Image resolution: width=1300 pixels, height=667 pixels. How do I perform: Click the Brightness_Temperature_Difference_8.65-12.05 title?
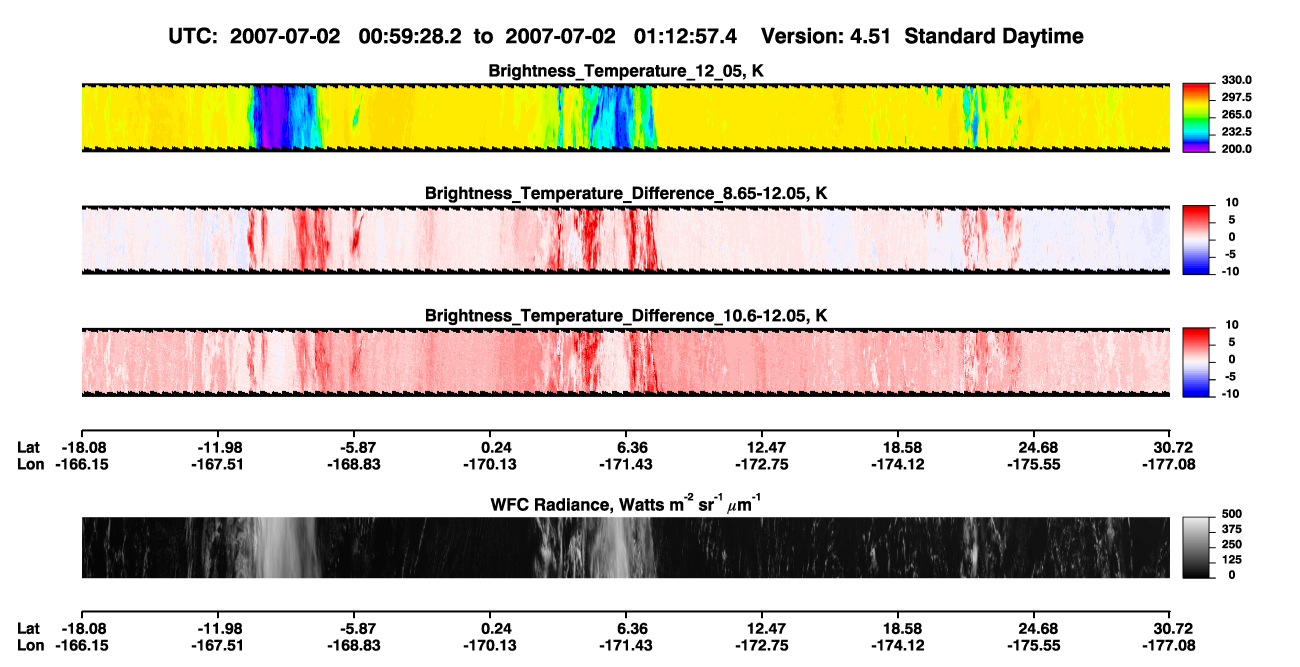pyautogui.click(x=626, y=193)
